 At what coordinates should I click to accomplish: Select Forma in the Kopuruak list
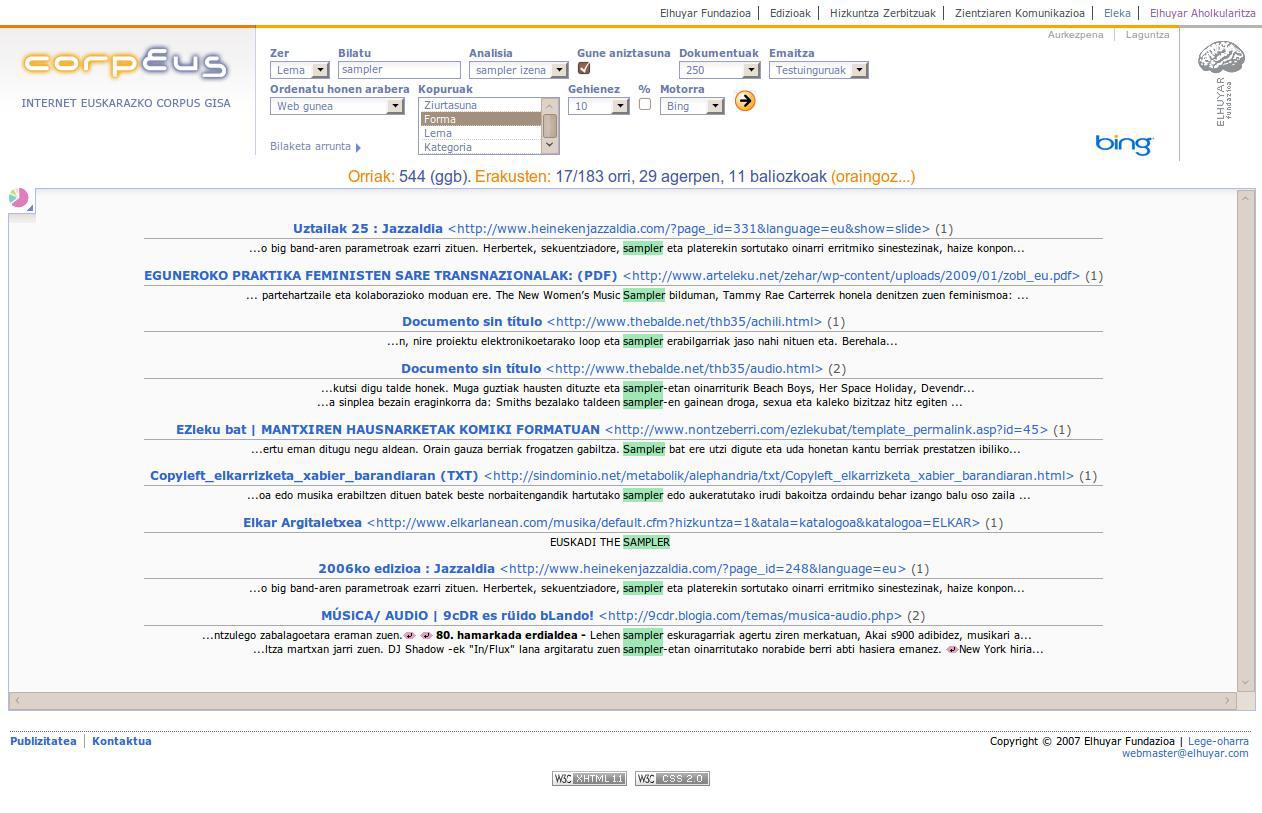click(x=480, y=119)
